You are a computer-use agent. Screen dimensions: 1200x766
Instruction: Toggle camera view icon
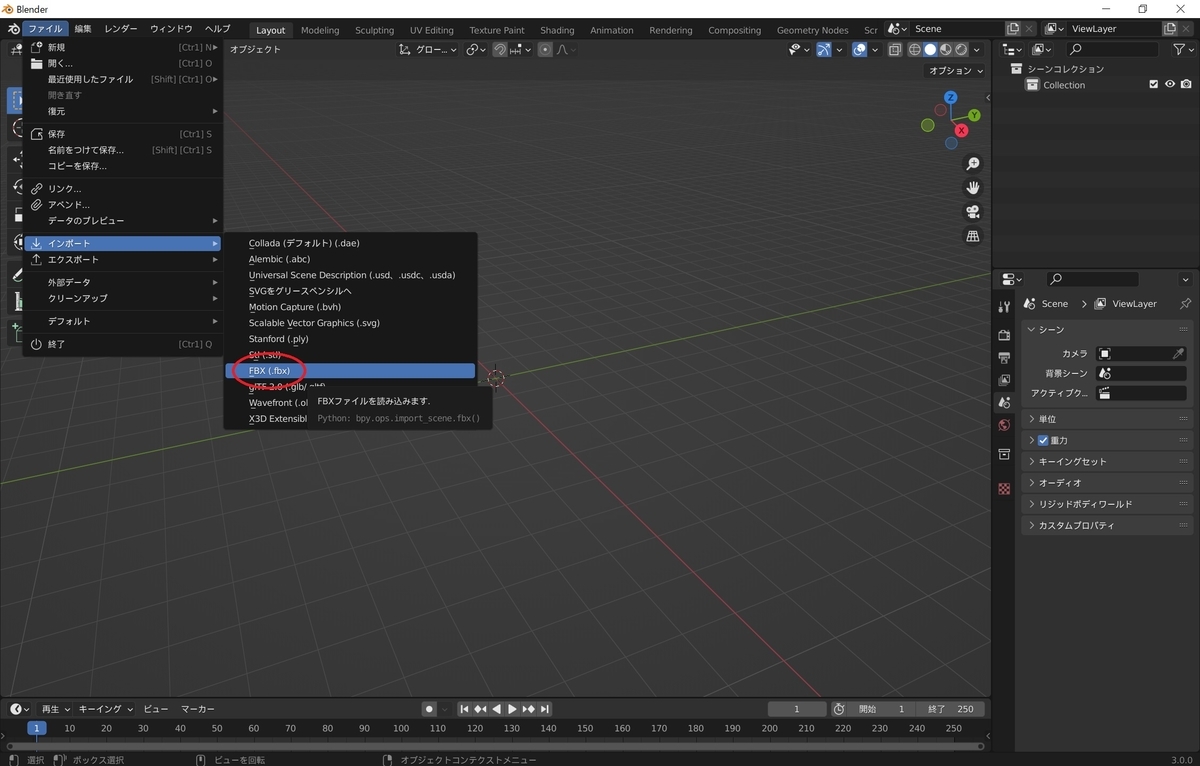pos(972,212)
